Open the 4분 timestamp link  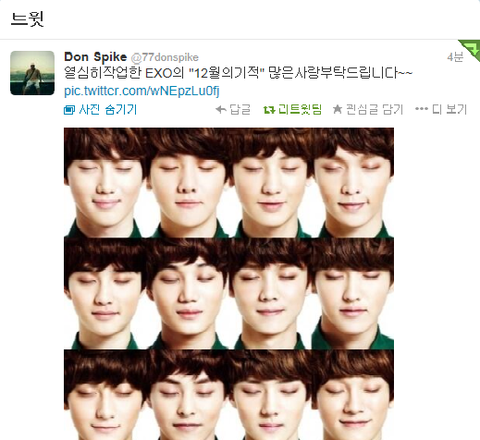click(455, 57)
